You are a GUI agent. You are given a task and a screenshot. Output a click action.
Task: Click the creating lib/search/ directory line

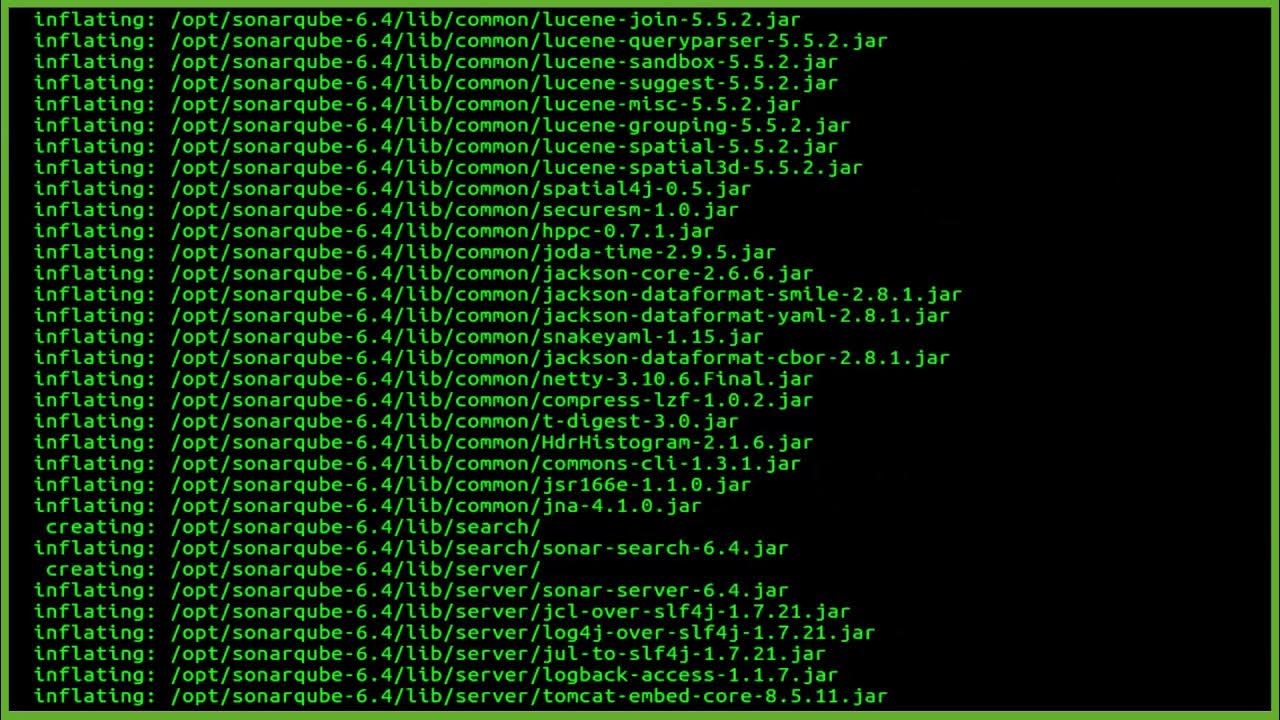click(293, 527)
